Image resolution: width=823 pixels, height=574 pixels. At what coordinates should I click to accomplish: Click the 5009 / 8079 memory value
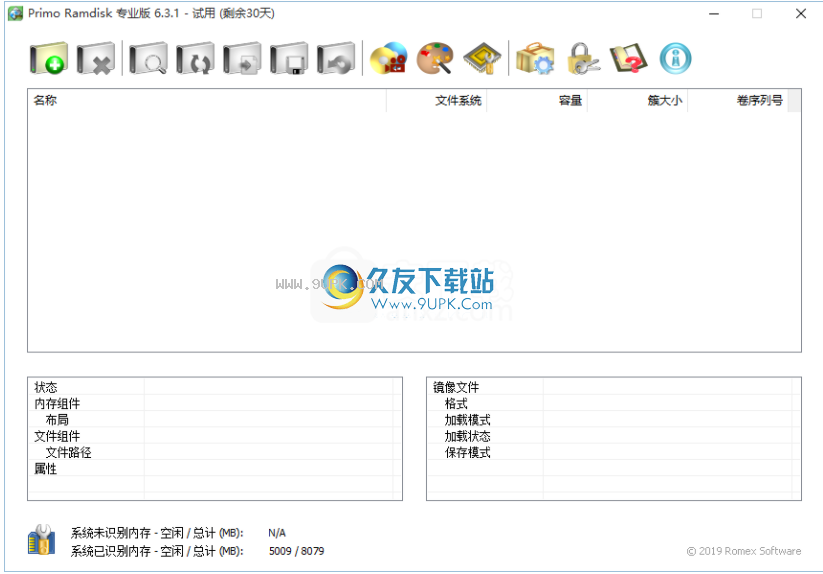click(x=297, y=551)
